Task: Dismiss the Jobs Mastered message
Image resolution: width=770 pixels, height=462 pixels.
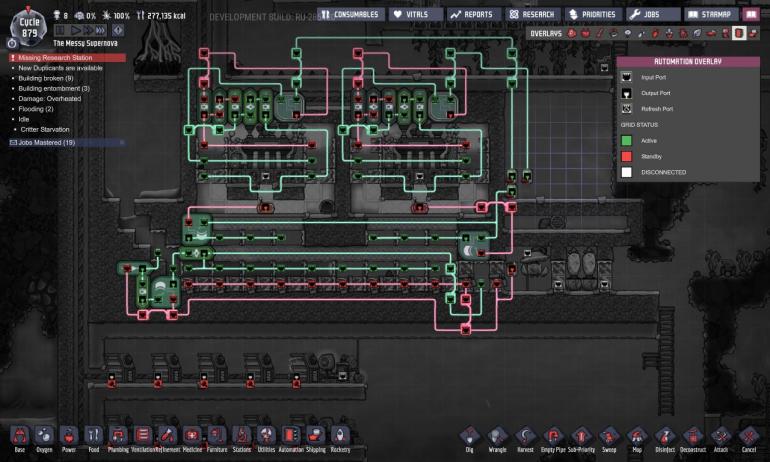Action: click(122, 143)
